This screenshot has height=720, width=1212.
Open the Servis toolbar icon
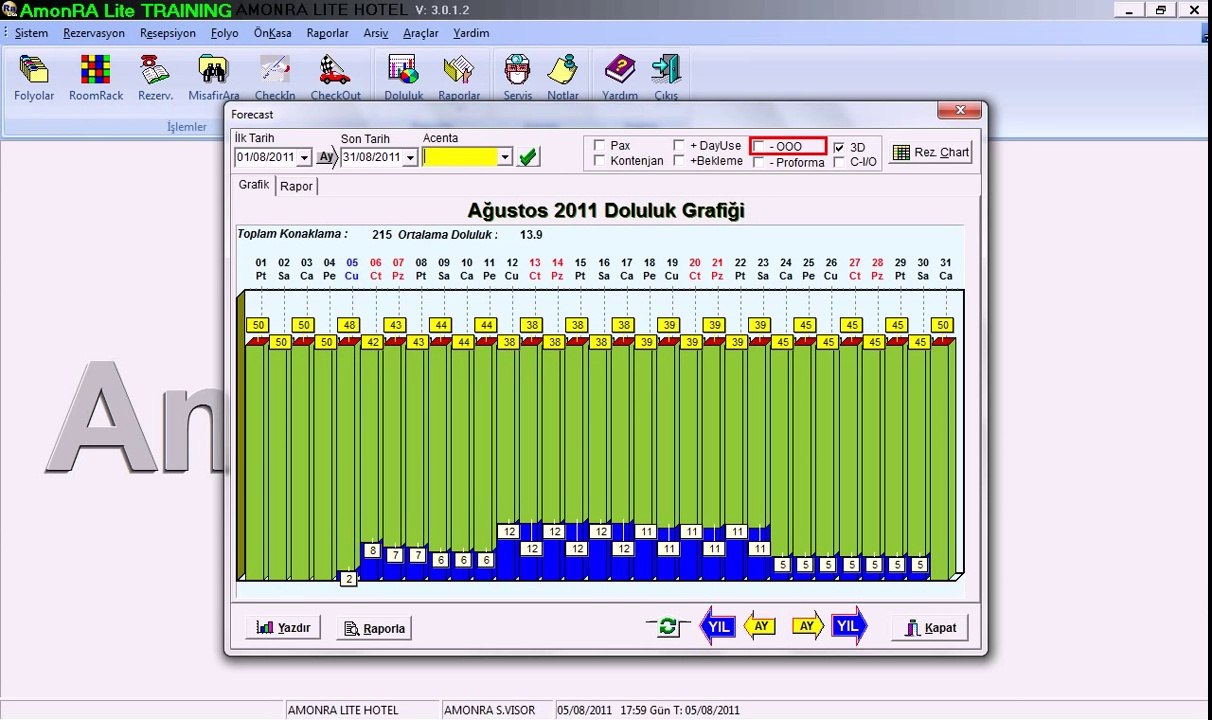(x=517, y=77)
